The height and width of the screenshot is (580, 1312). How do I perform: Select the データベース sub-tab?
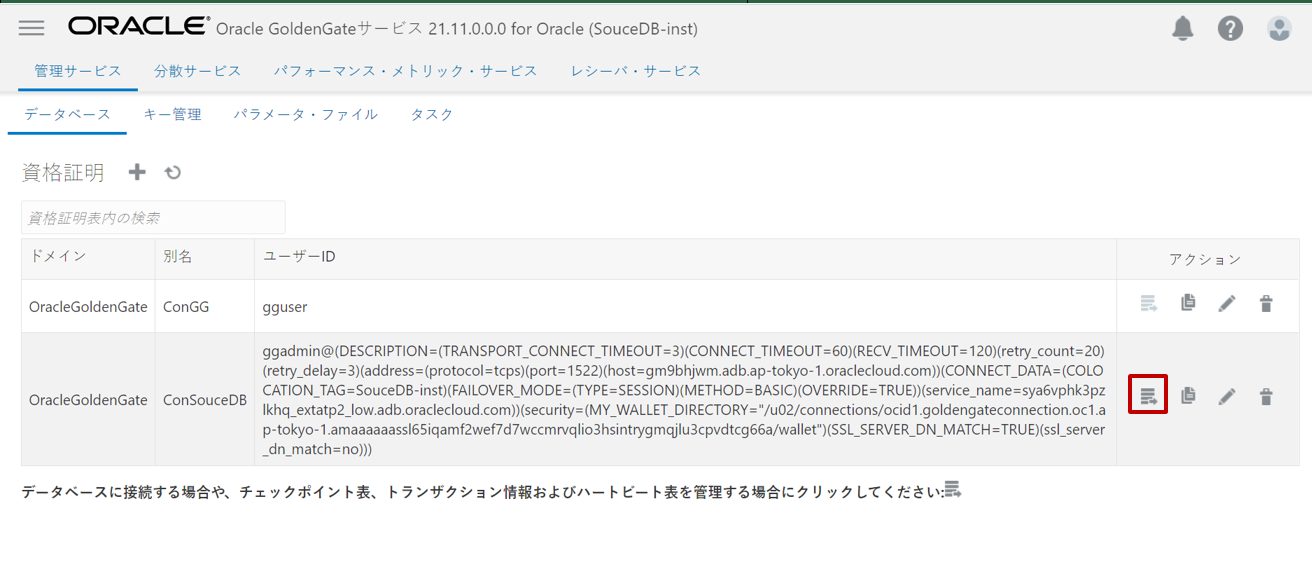pos(68,114)
